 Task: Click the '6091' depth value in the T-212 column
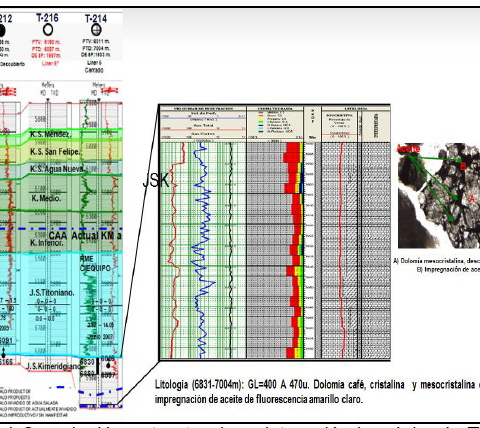[x=6, y=341]
